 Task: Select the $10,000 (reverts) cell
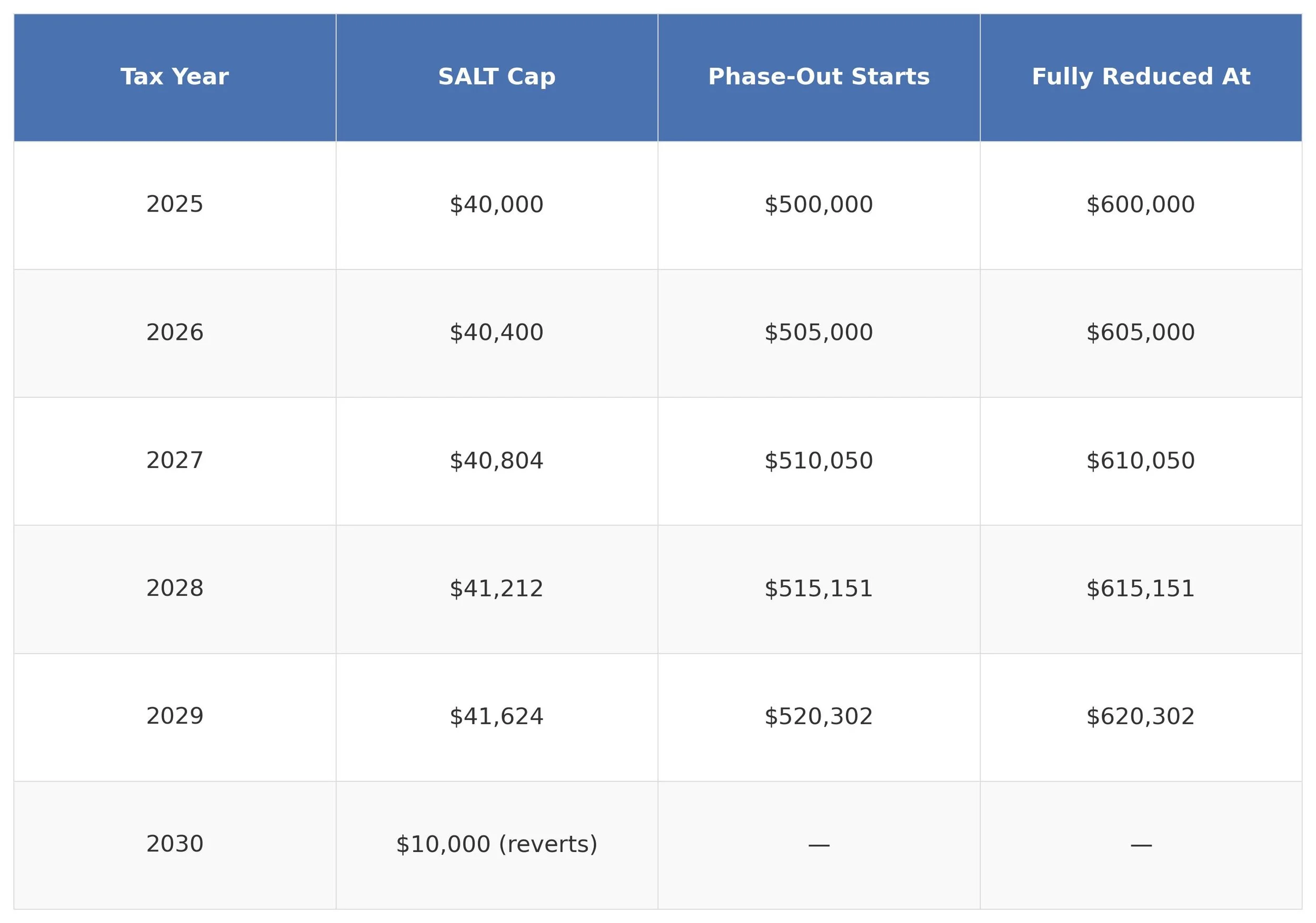[496, 844]
